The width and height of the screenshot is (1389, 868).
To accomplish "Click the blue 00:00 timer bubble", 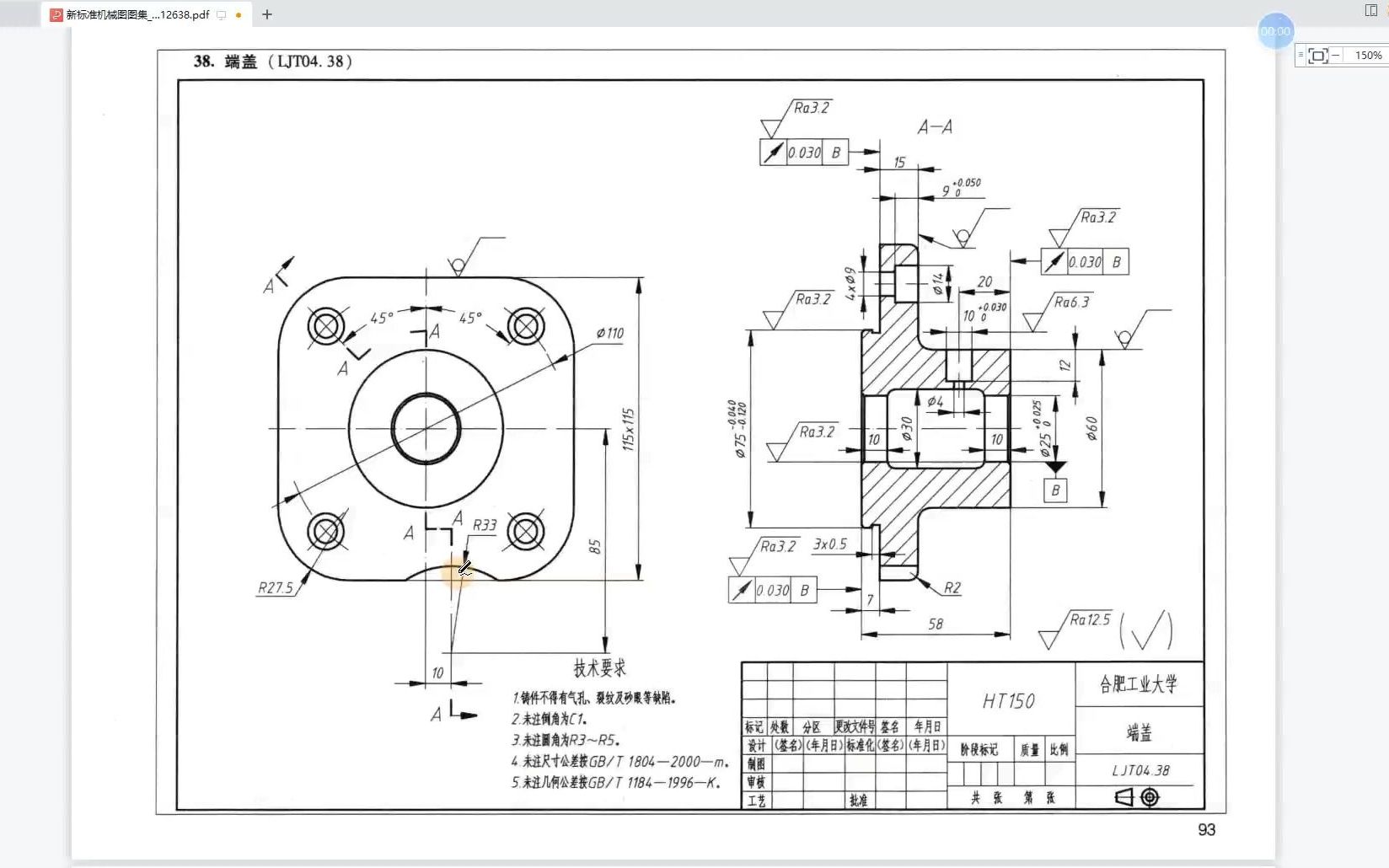I will coord(1275,31).
